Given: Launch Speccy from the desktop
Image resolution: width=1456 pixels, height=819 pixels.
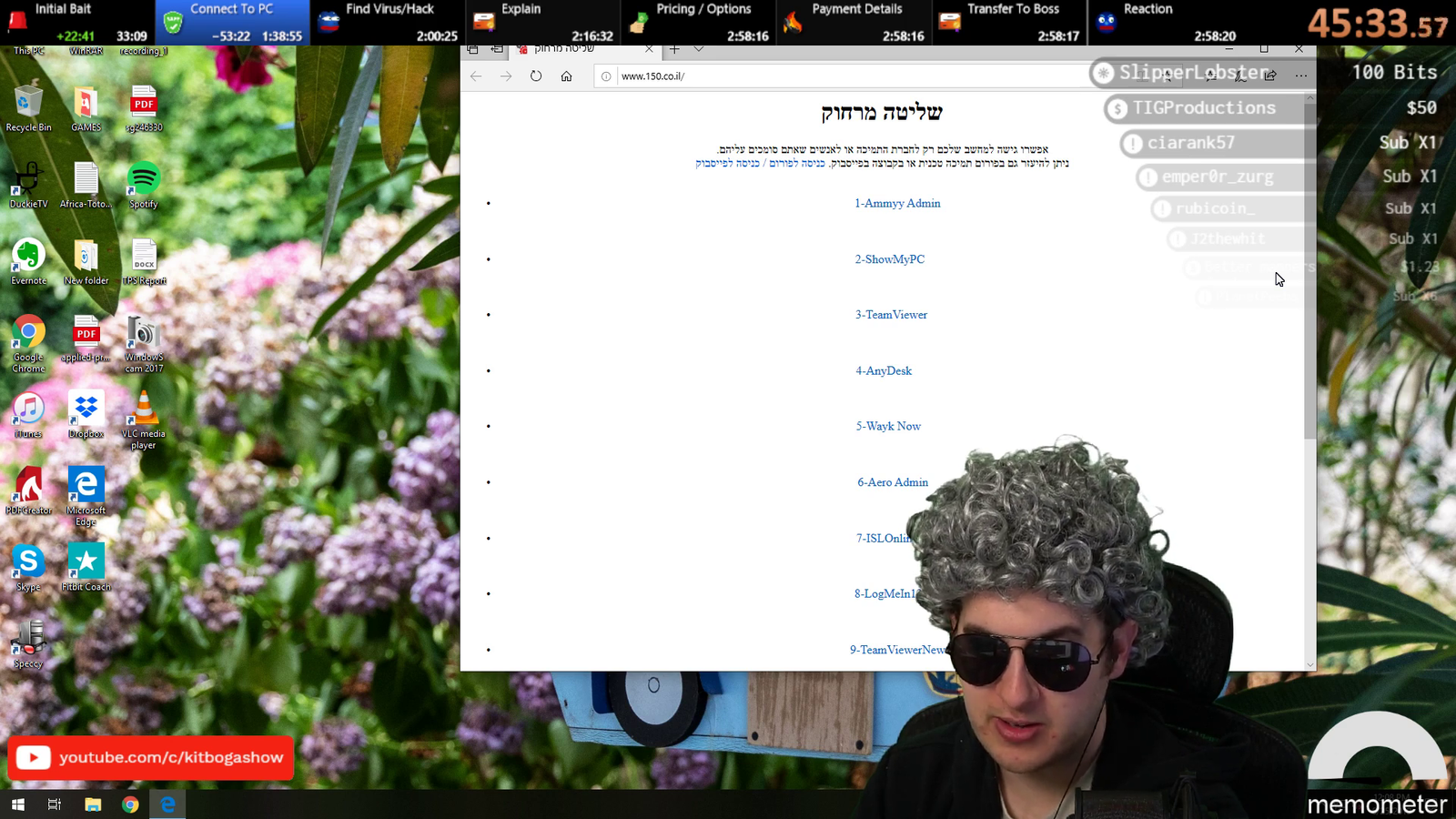Looking at the screenshot, I should (x=28, y=644).
